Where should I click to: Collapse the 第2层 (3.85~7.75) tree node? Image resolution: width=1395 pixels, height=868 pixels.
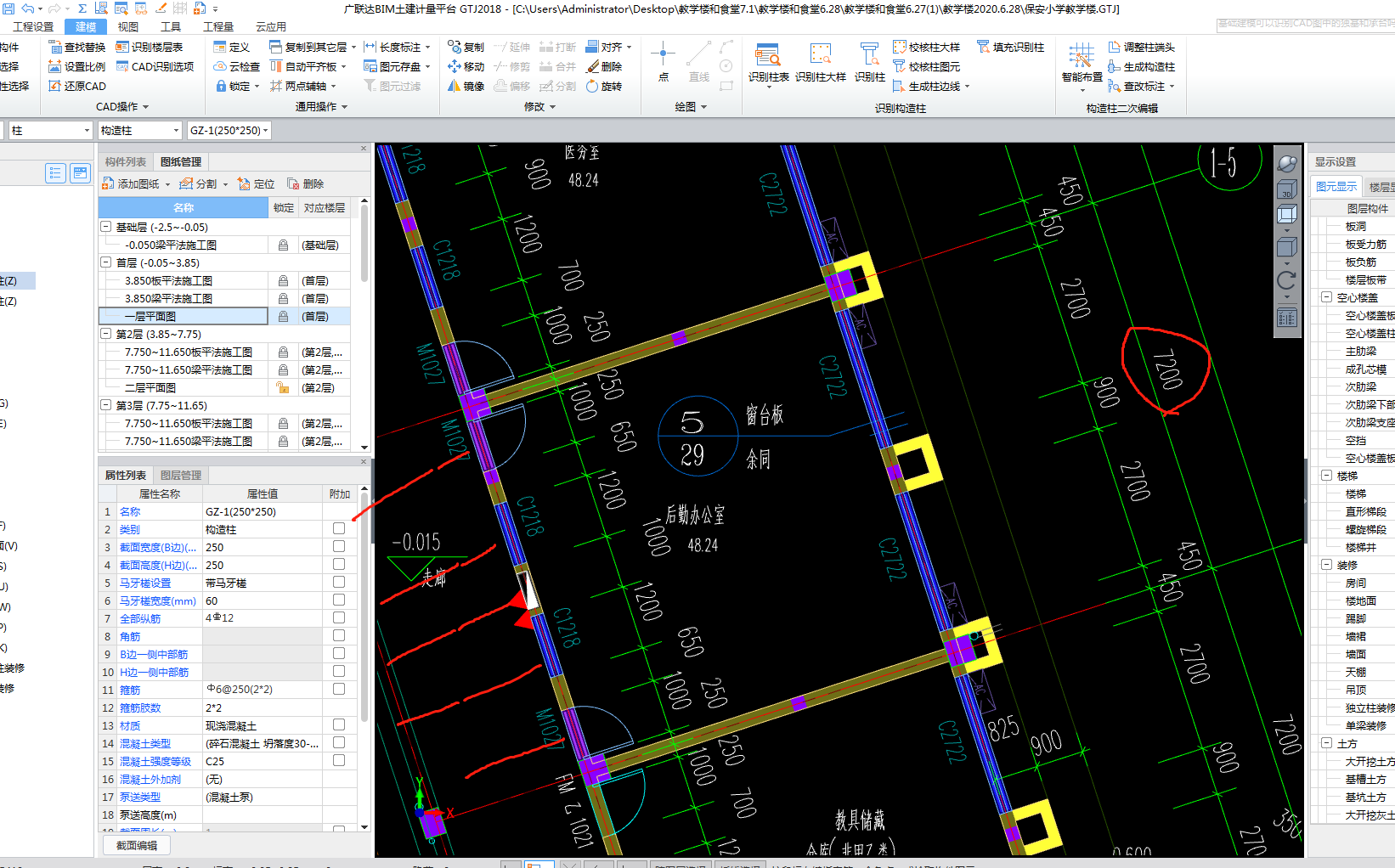click(106, 334)
